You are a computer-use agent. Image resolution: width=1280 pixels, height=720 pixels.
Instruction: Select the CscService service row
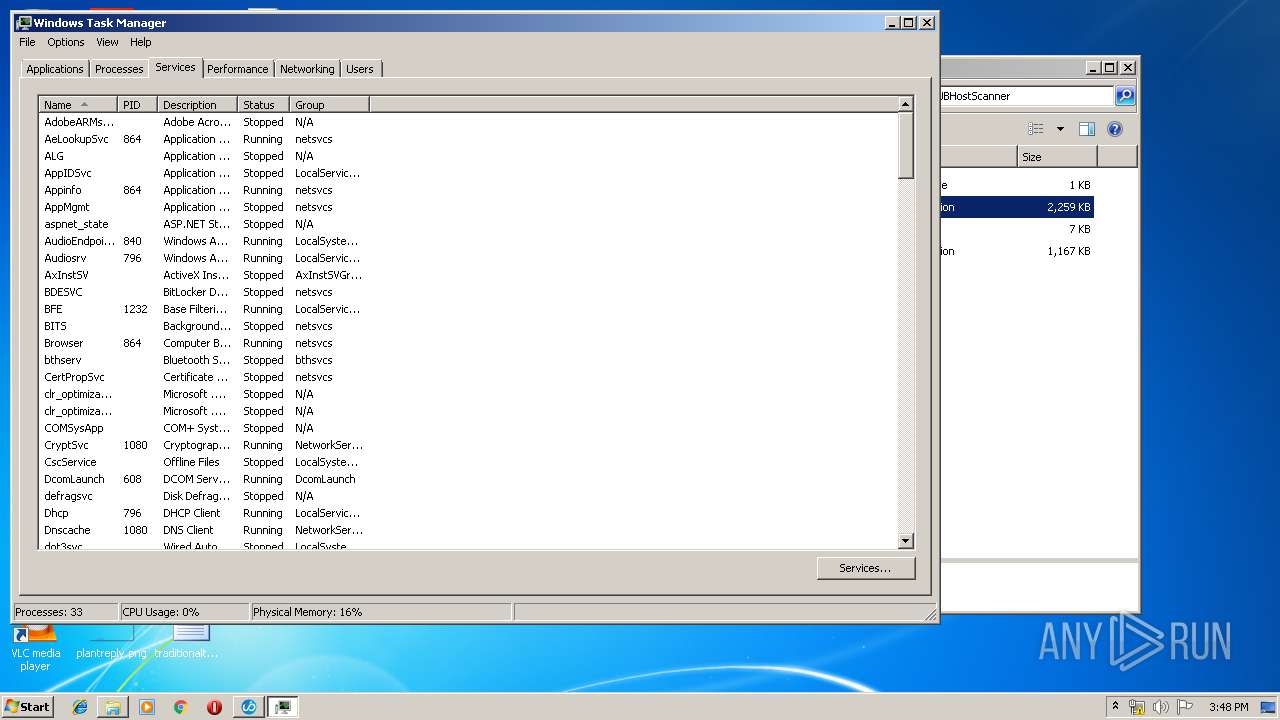(x=468, y=462)
